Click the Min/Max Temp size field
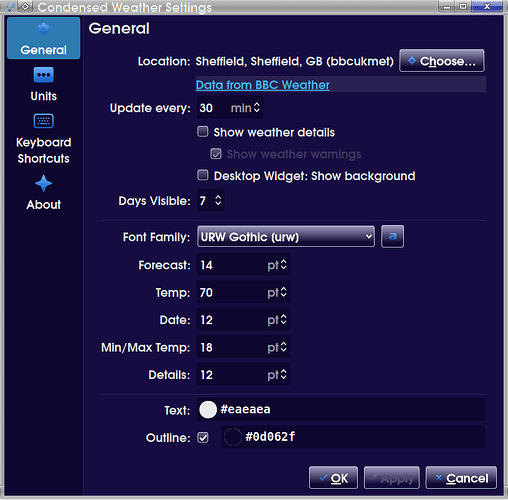The image size is (508, 500). click(x=243, y=347)
